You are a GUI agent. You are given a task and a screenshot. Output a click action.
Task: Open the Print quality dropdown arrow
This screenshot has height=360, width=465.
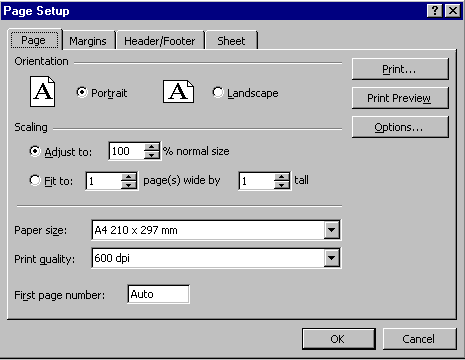click(332, 258)
